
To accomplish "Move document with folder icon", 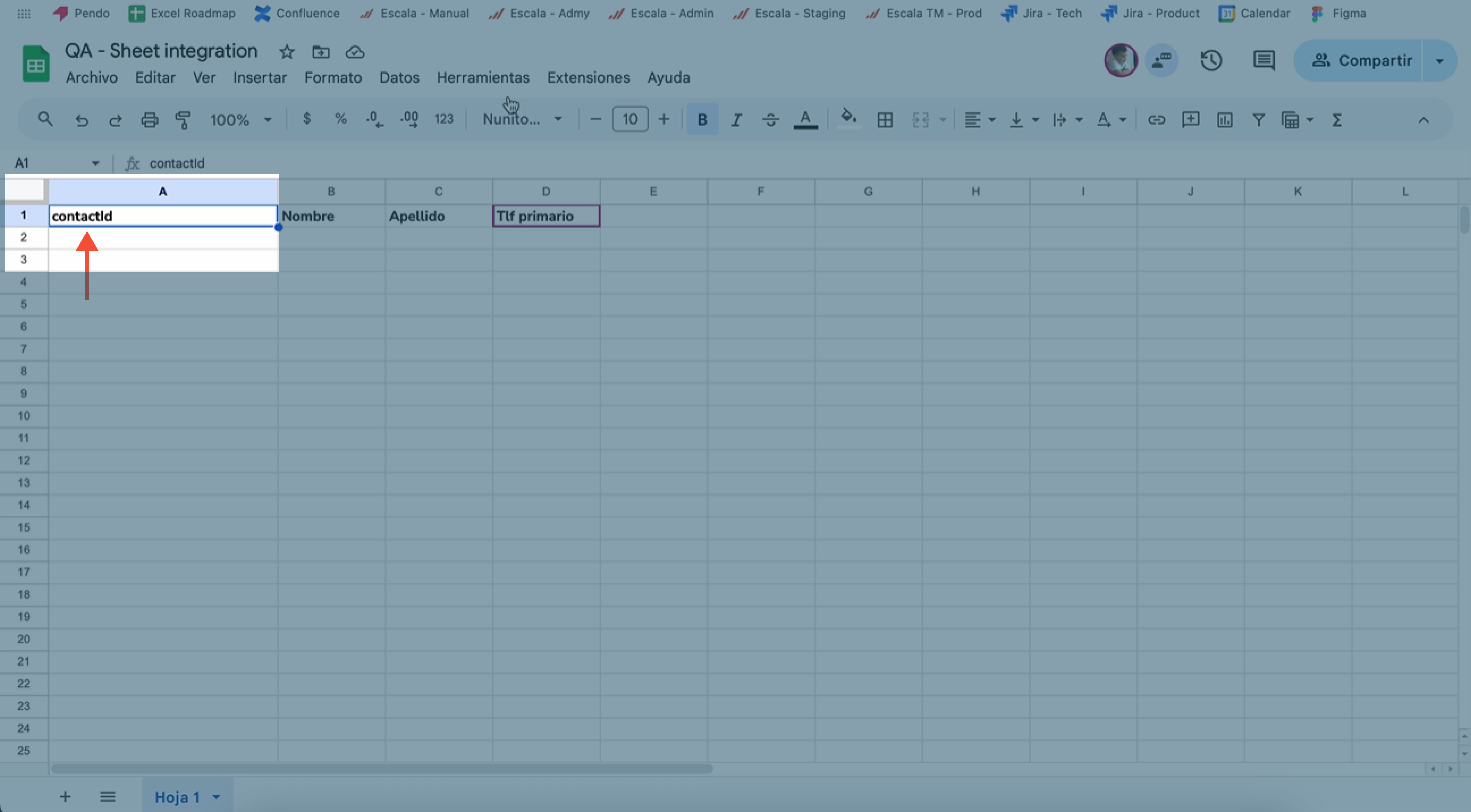I will [321, 52].
